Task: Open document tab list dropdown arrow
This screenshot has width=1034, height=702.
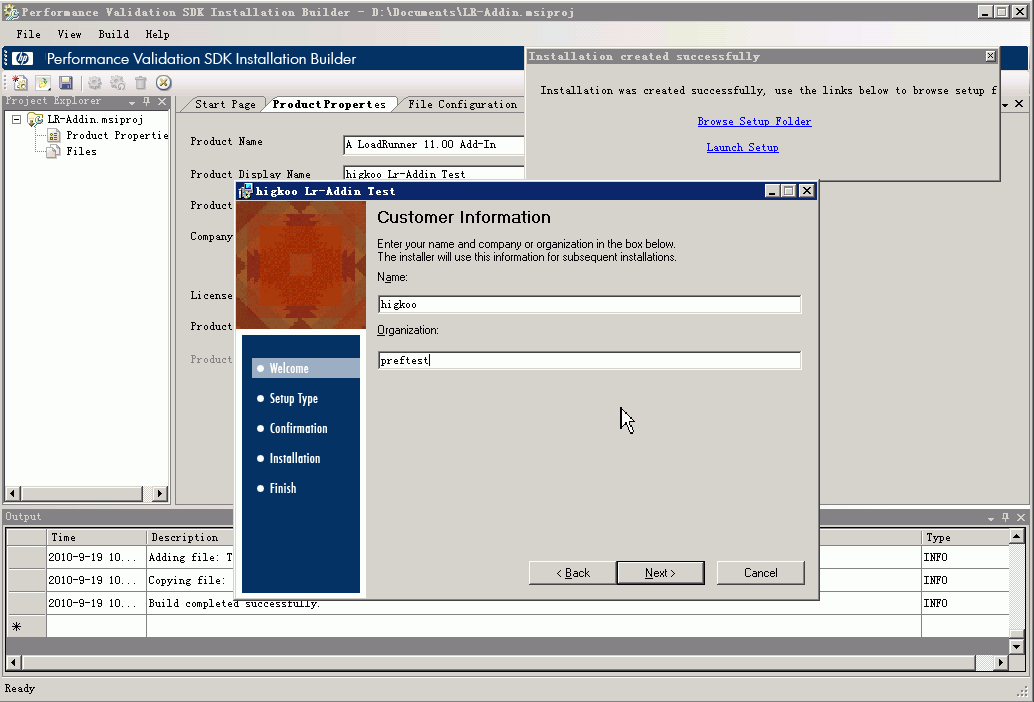Action: pos(1005,105)
